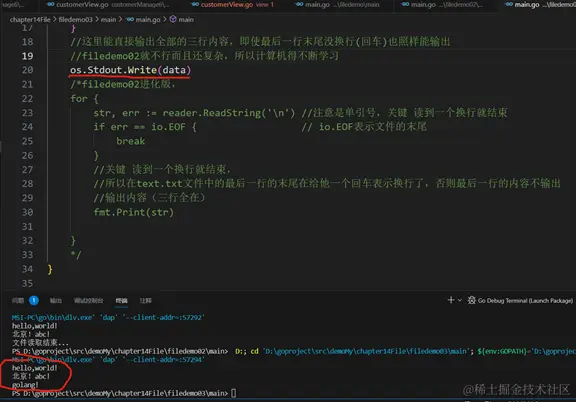The image size is (576, 402).
Task: Click line number 20 in gutter
Action: coord(27,70)
